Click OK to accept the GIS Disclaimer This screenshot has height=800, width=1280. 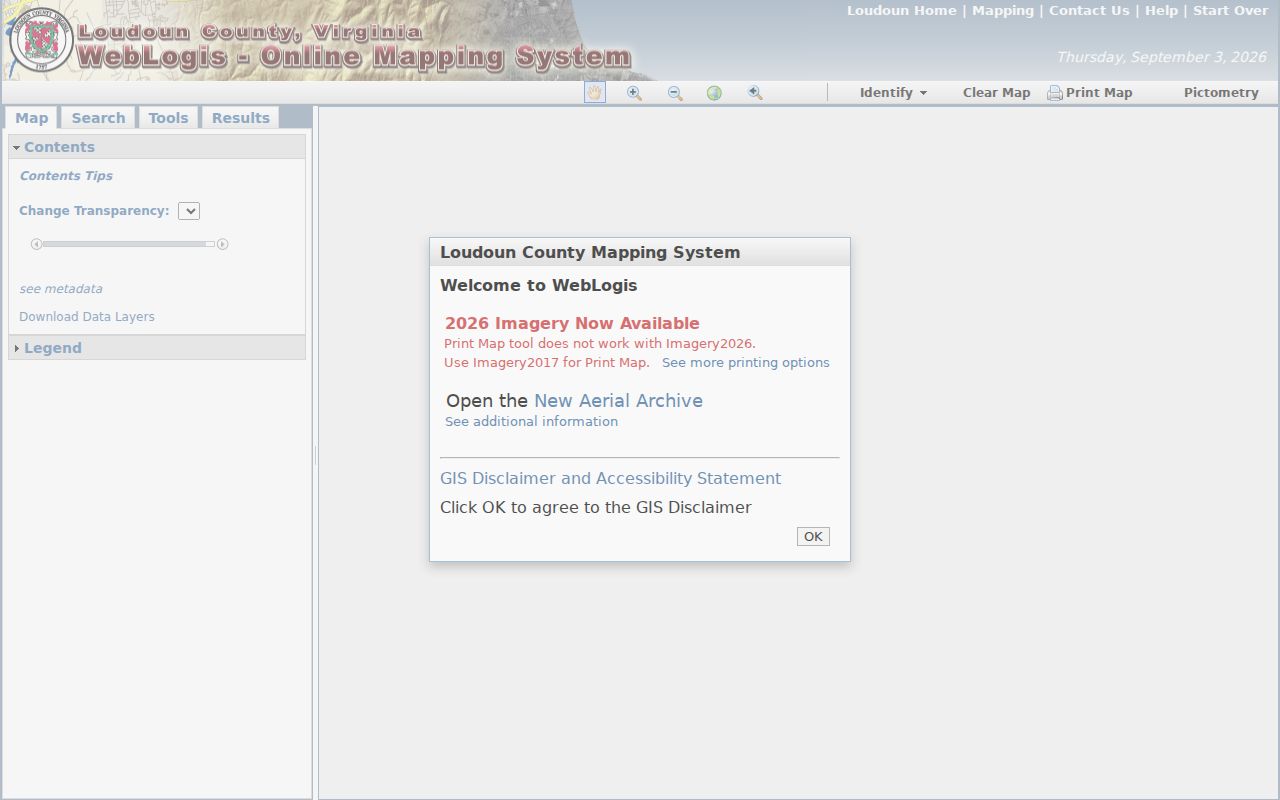tap(813, 537)
